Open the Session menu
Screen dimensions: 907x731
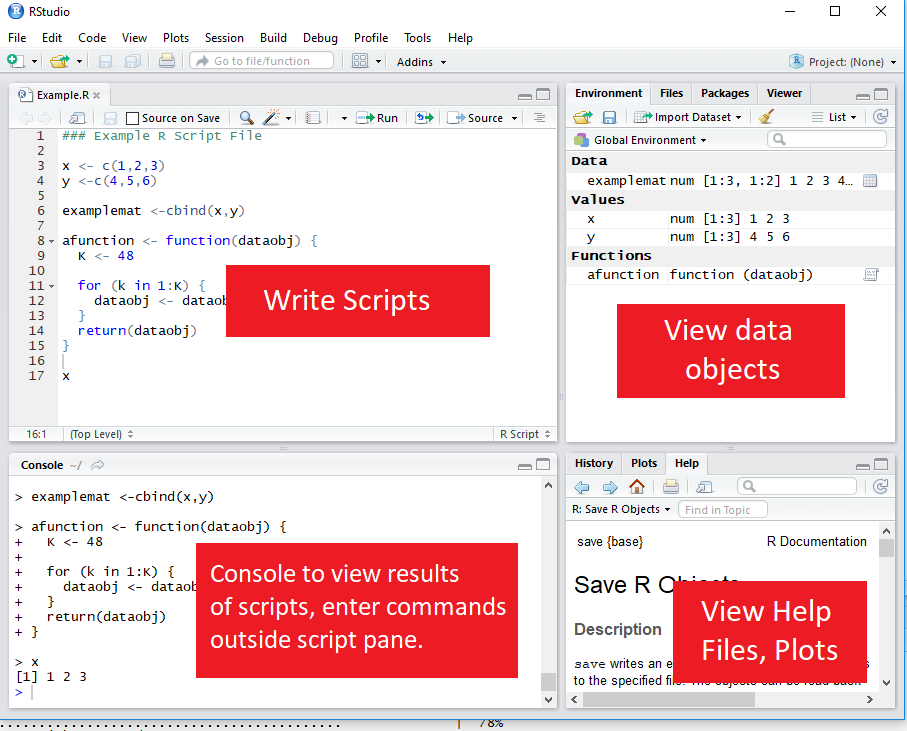tap(224, 38)
